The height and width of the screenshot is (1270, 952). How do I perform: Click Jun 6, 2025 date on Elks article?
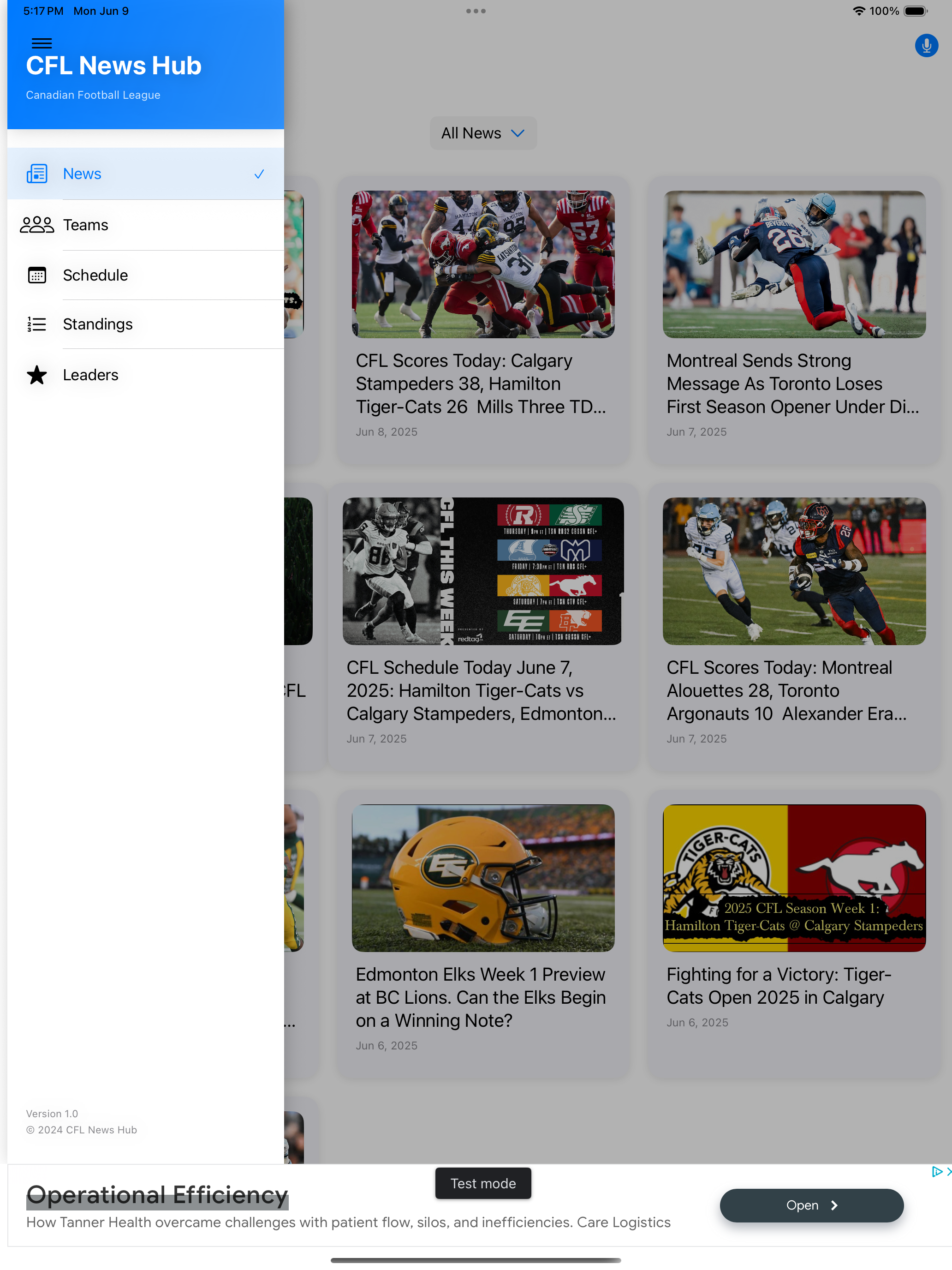click(x=386, y=1046)
